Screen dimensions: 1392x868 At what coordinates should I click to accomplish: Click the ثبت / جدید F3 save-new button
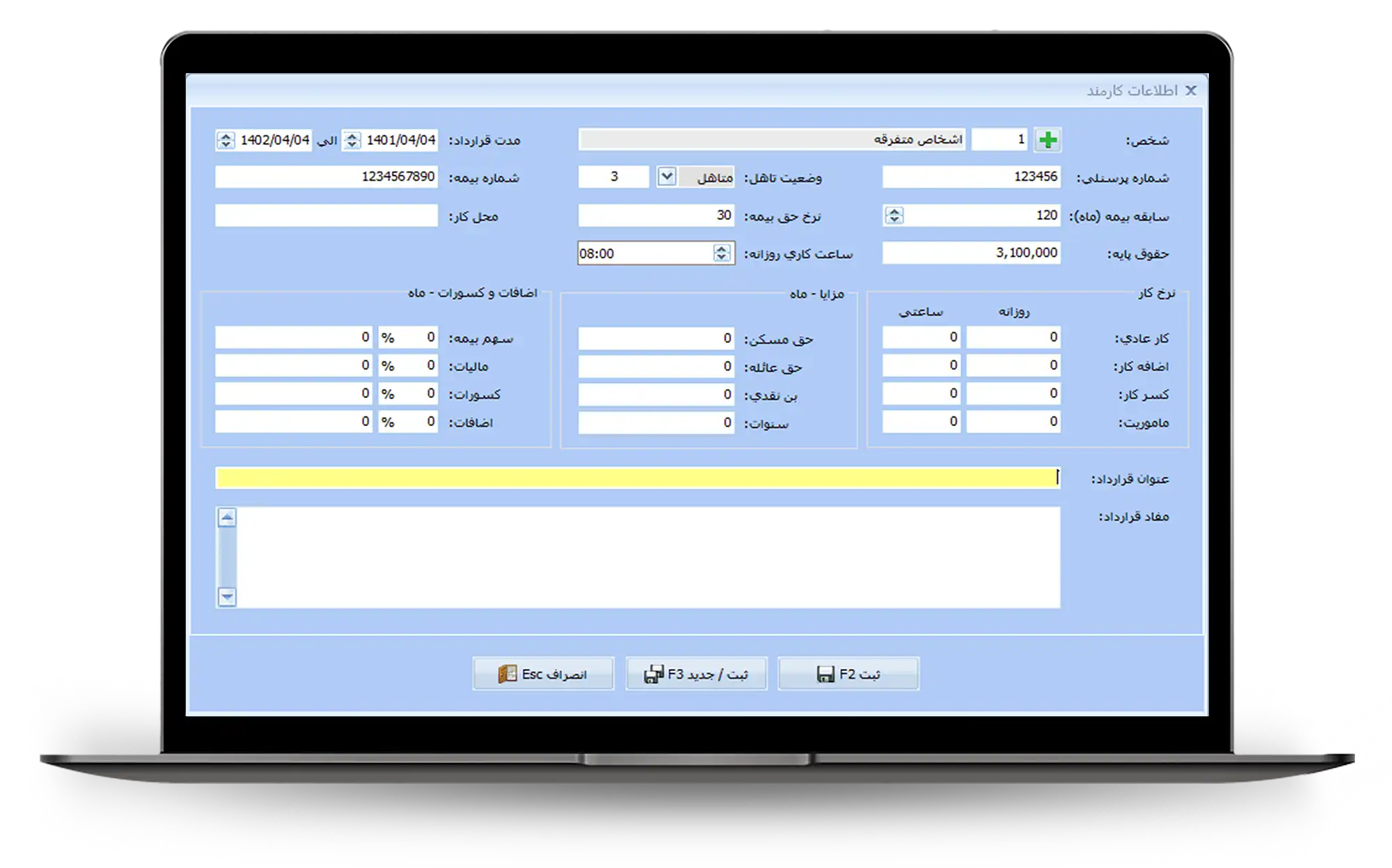click(x=696, y=674)
